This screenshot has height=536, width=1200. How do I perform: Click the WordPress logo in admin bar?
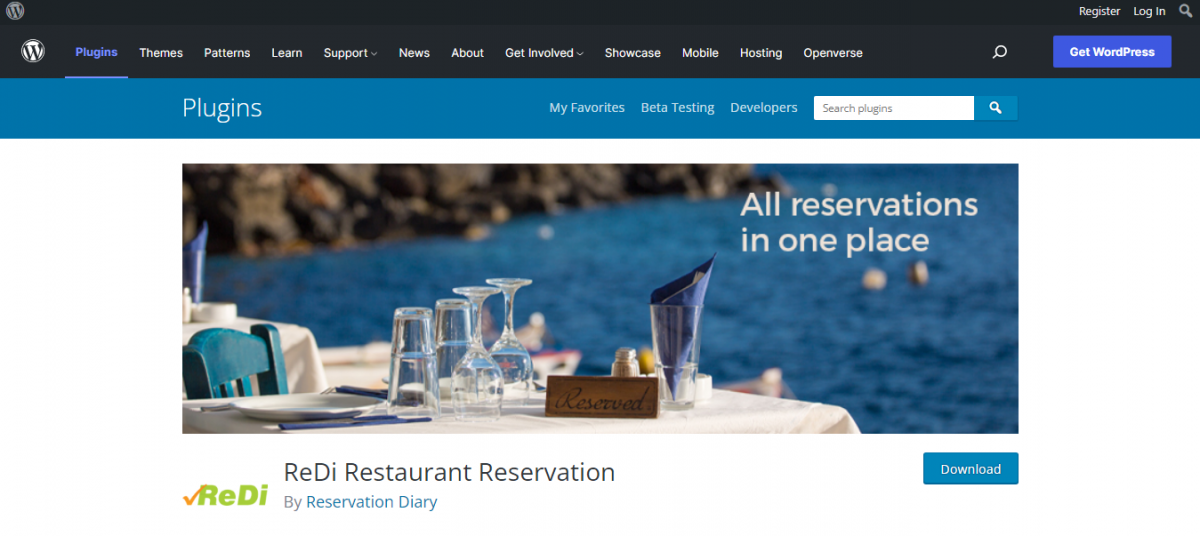click(x=15, y=12)
